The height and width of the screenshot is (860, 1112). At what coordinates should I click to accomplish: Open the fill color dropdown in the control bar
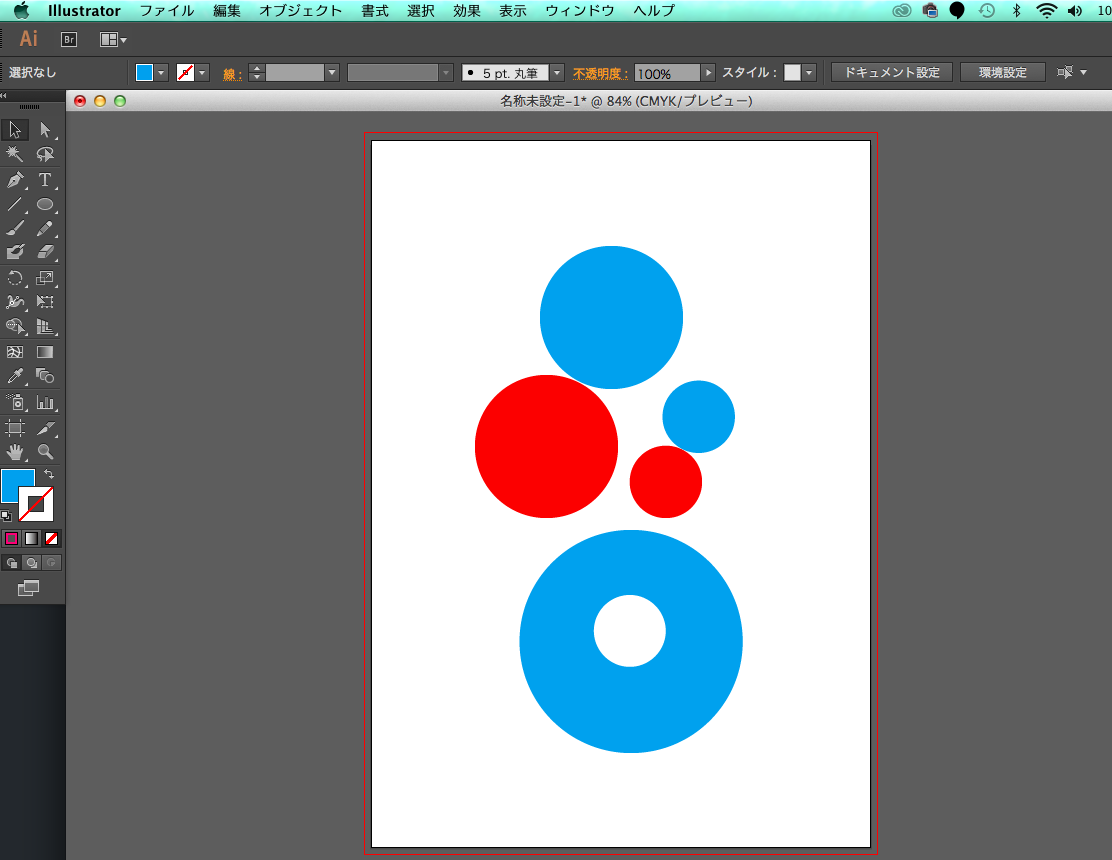point(161,72)
